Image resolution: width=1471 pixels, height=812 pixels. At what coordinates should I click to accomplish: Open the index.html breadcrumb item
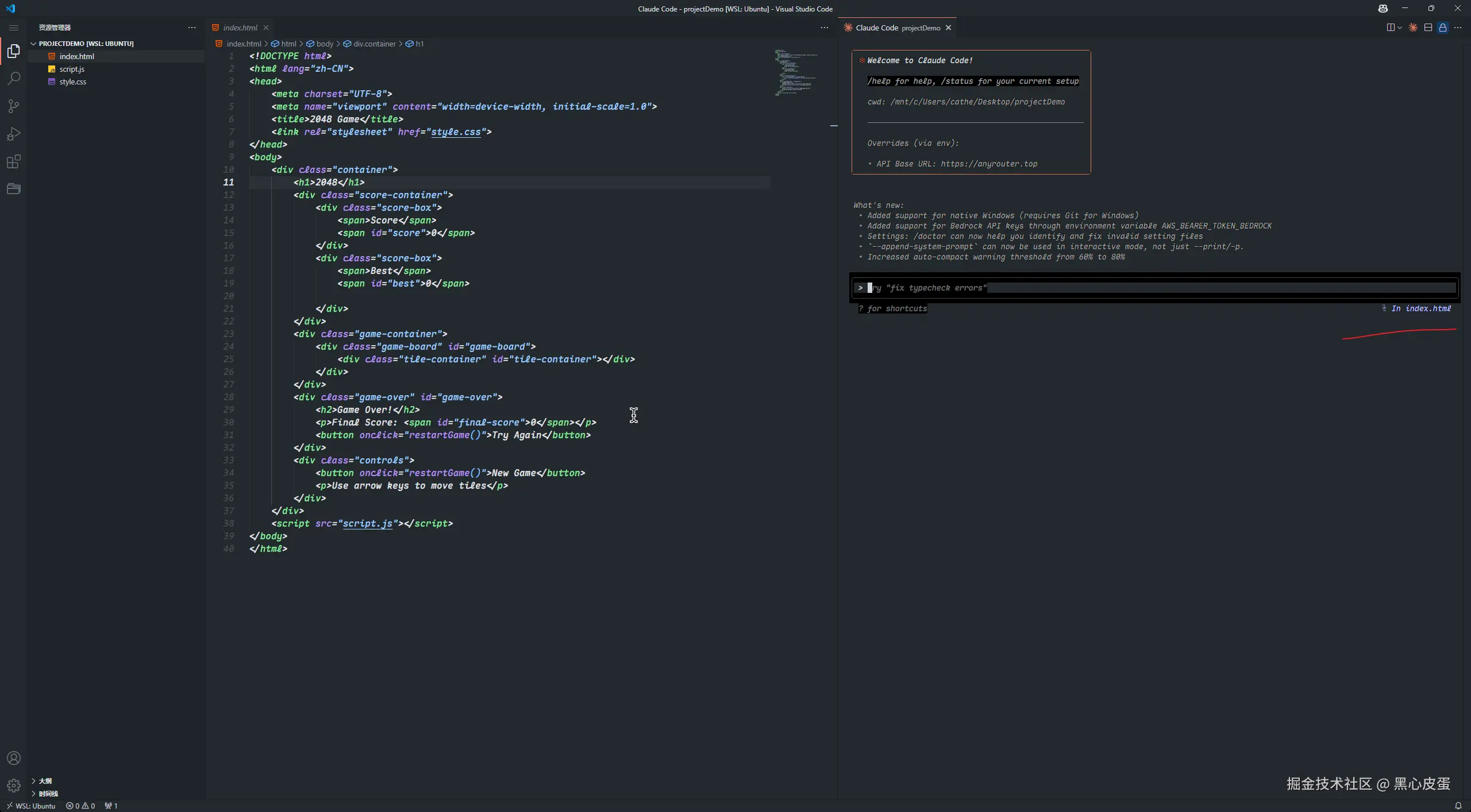click(x=238, y=44)
